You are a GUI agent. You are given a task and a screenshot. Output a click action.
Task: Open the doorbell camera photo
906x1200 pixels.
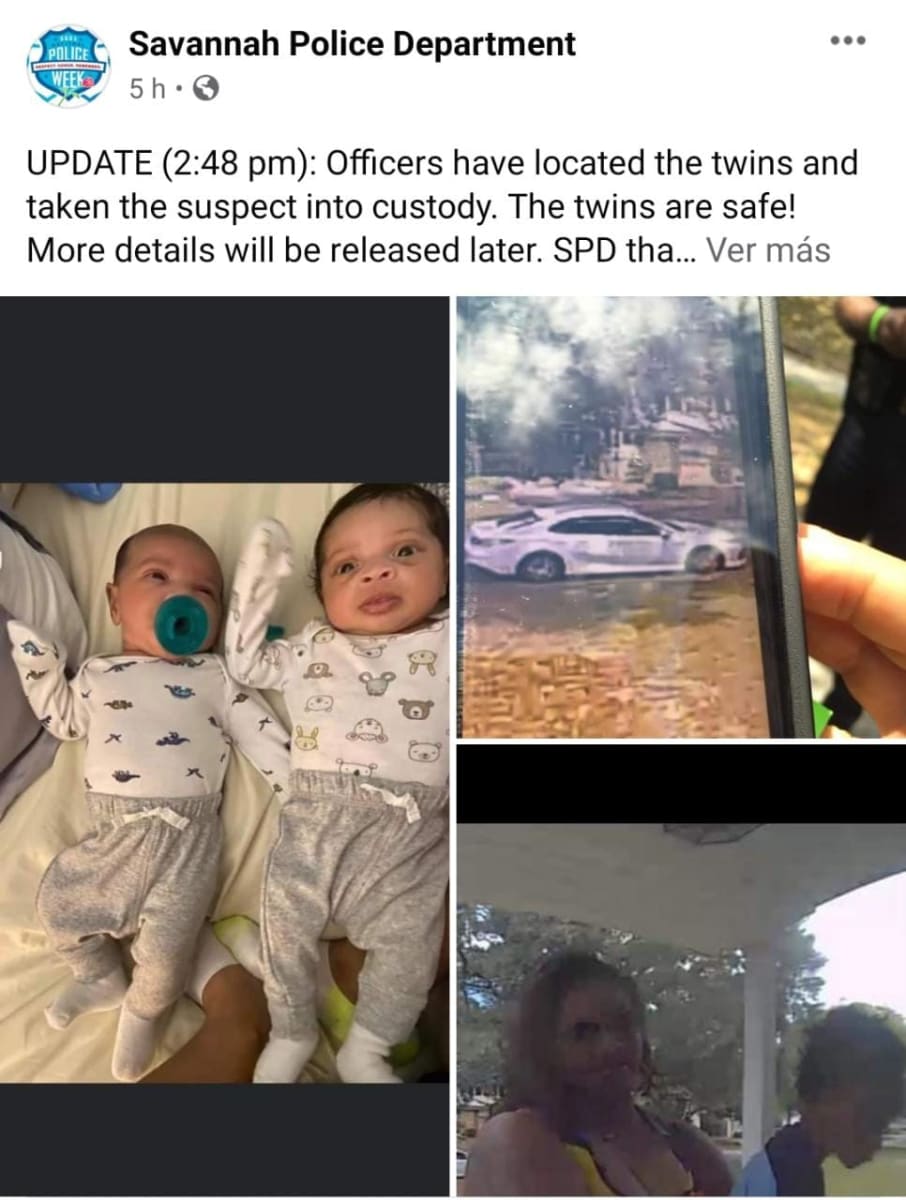coord(681,971)
